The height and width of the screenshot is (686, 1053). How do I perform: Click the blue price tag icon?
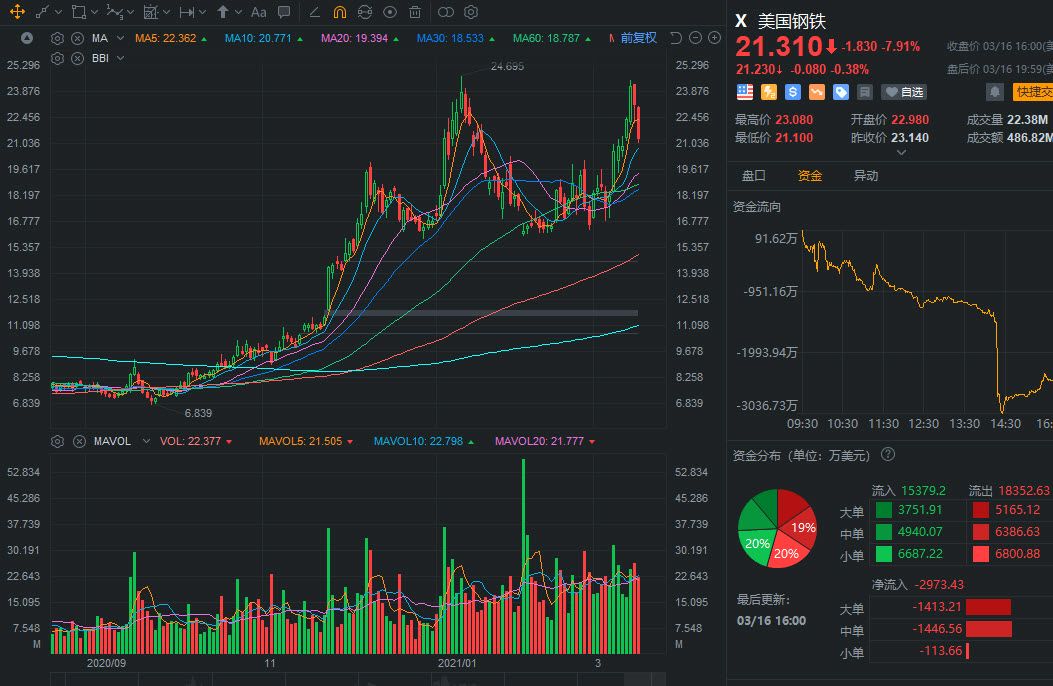pos(841,92)
